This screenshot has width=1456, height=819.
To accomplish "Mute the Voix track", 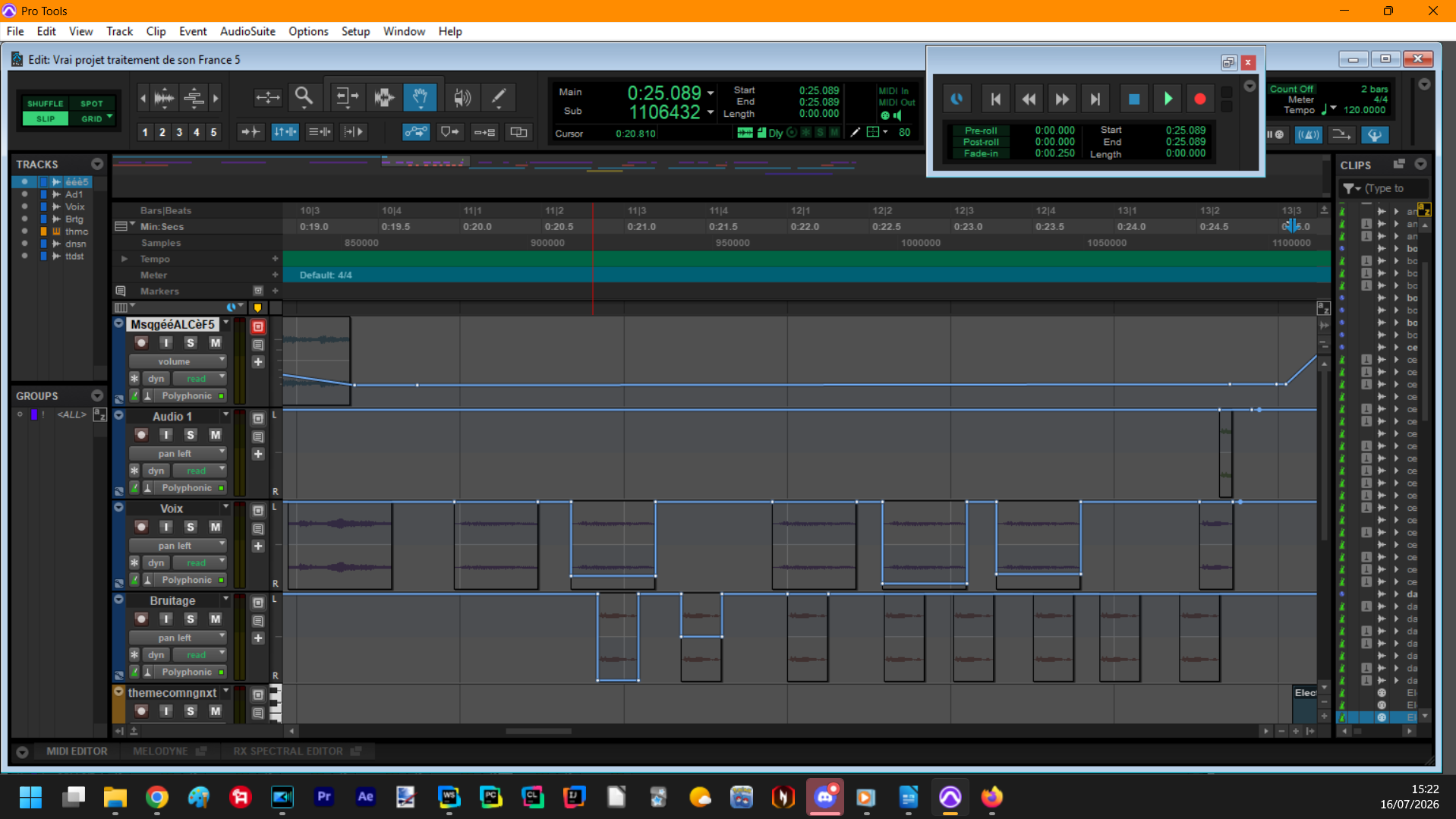I will coord(216,527).
